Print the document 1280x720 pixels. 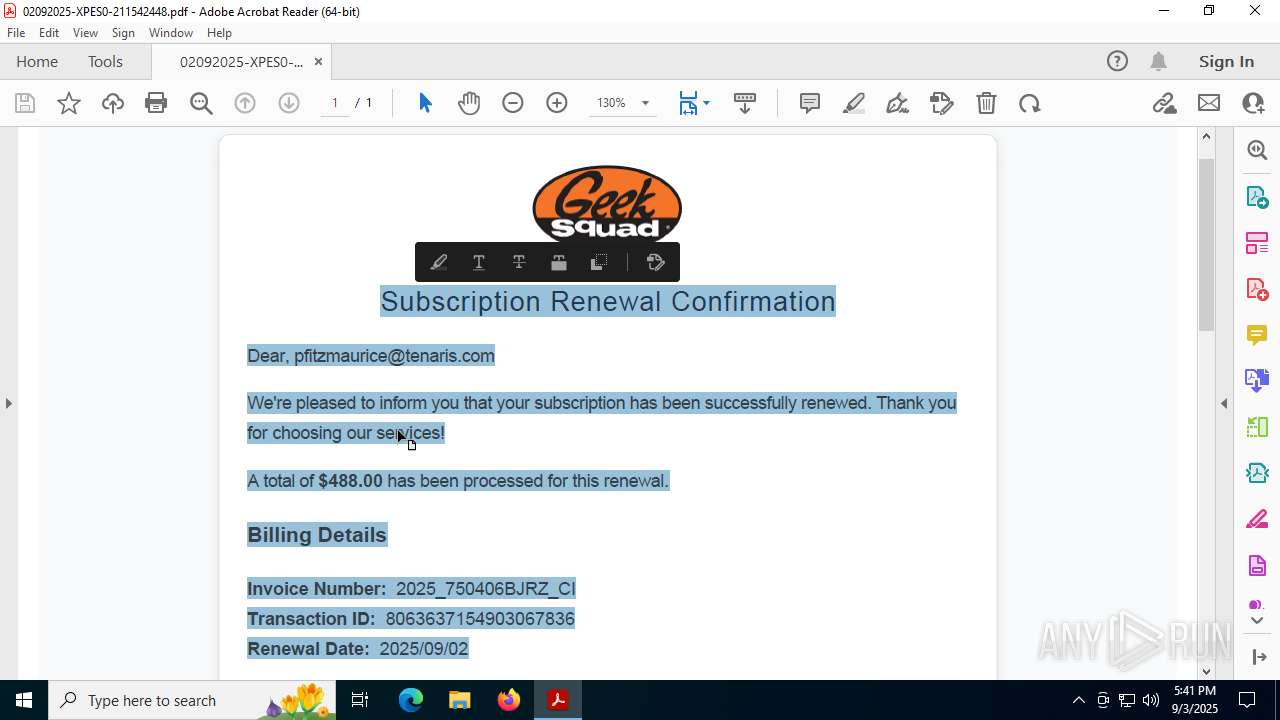click(156, 103)
